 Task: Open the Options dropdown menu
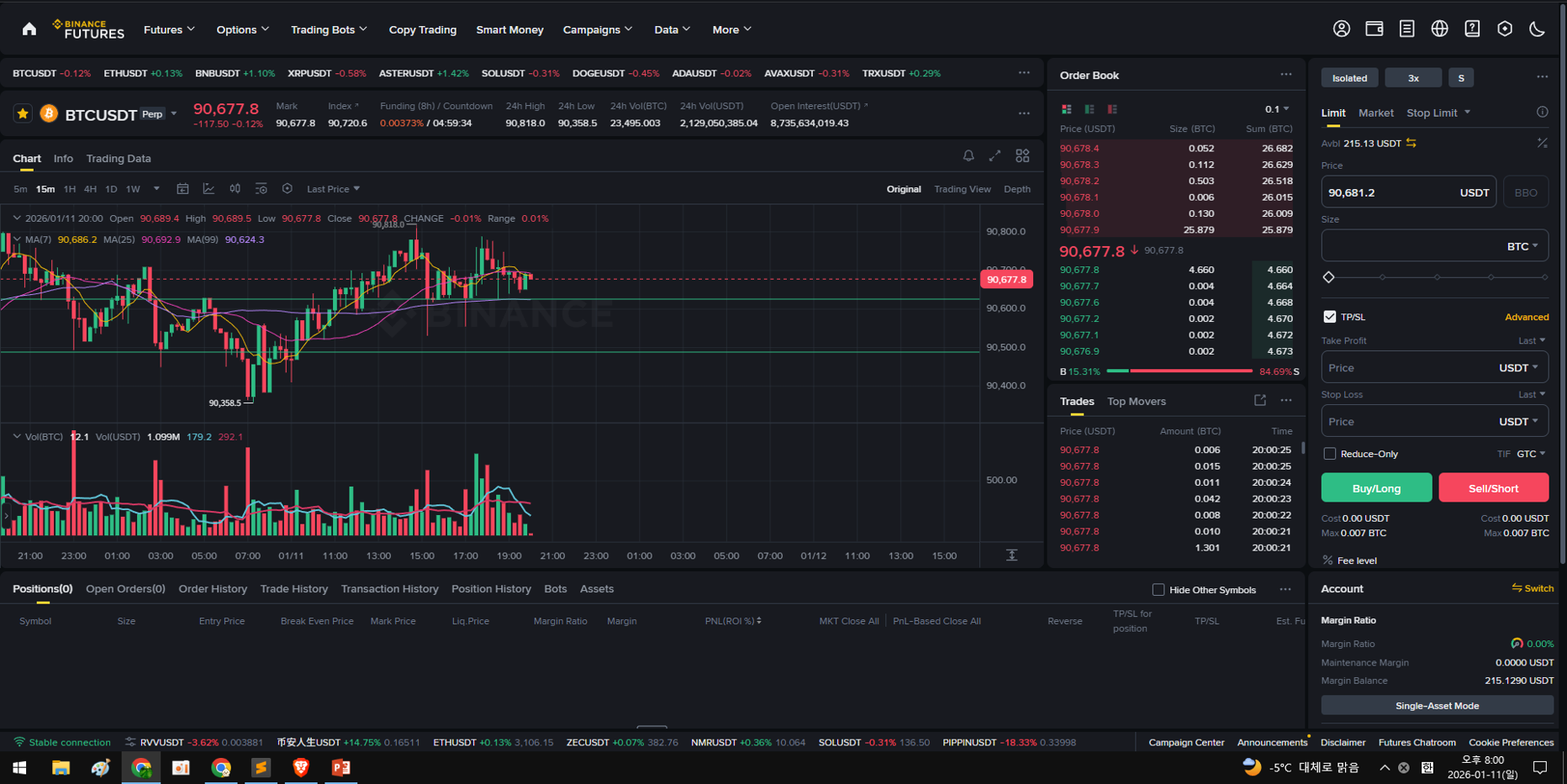(x=243, y=29)
